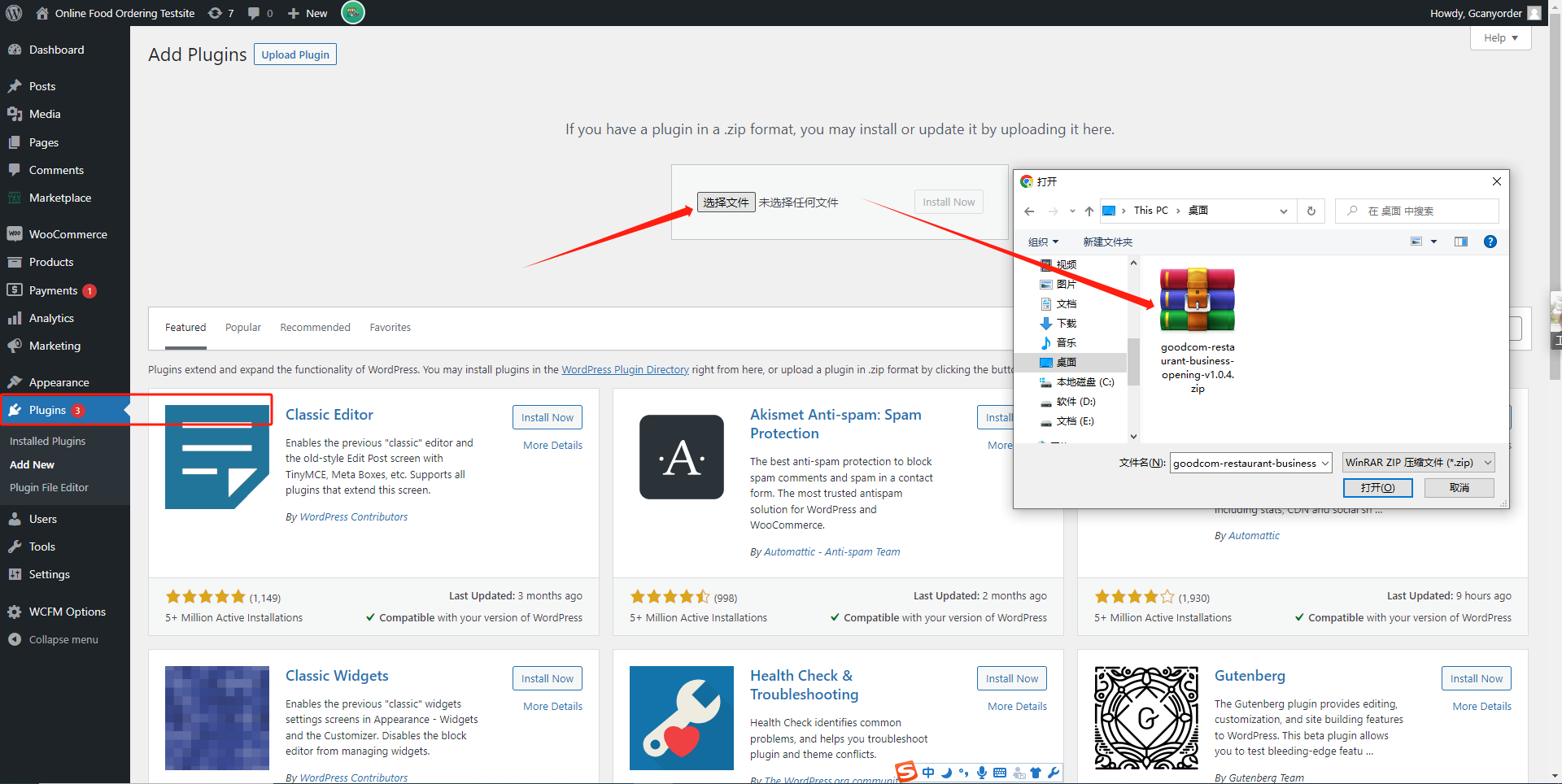The image size is (1562, 784).
Task: Toggle the preview pane in file dialog
Action: coord(1461,242)
